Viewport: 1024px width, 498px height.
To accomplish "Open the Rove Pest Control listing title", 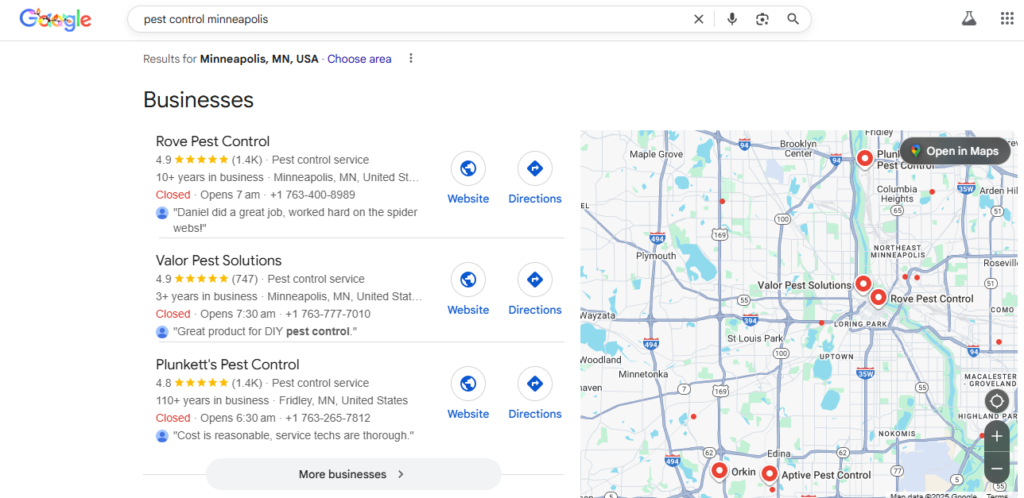I will tap(213, 141).
